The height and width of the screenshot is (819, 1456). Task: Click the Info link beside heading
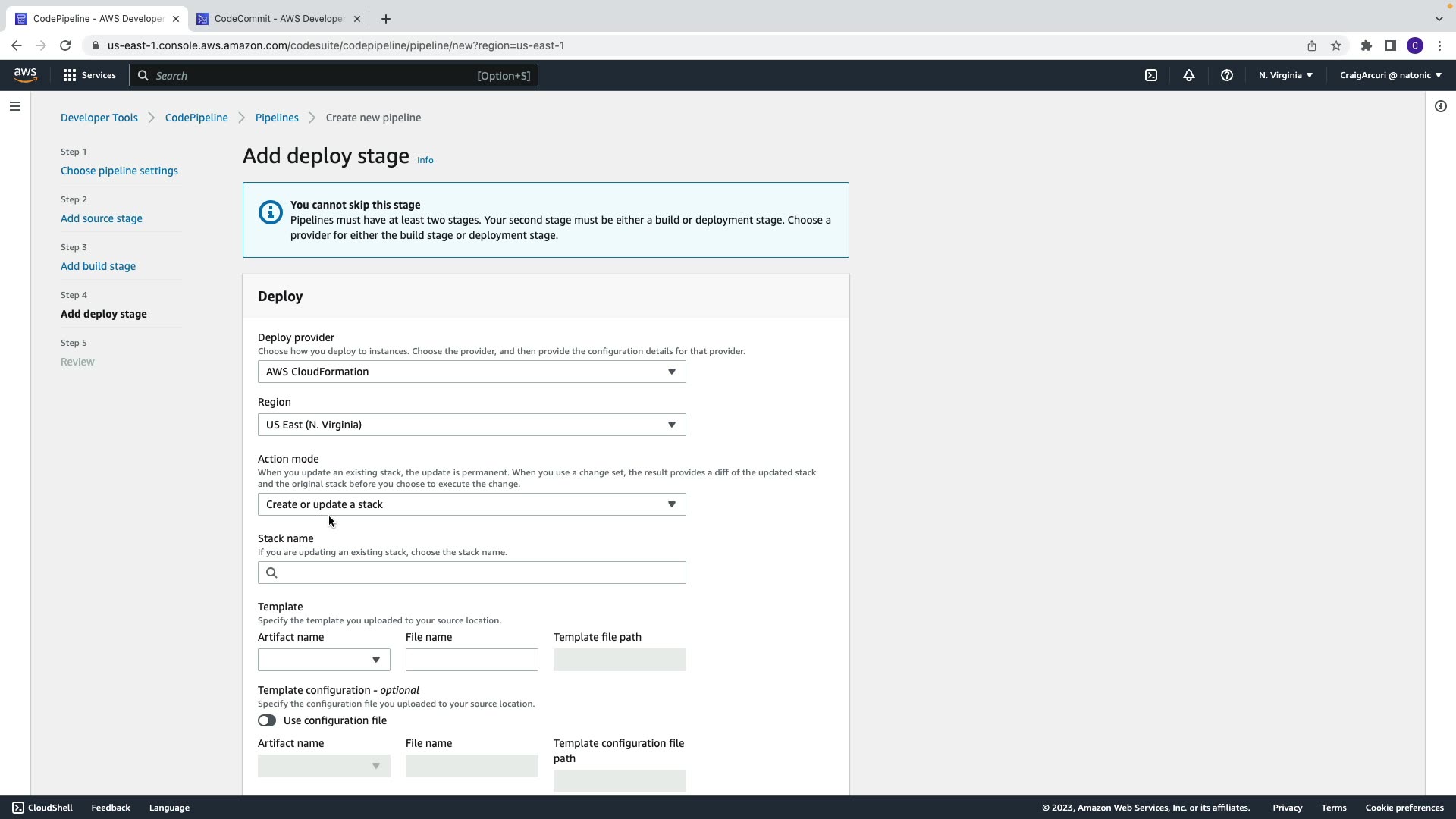pos(425,160)
